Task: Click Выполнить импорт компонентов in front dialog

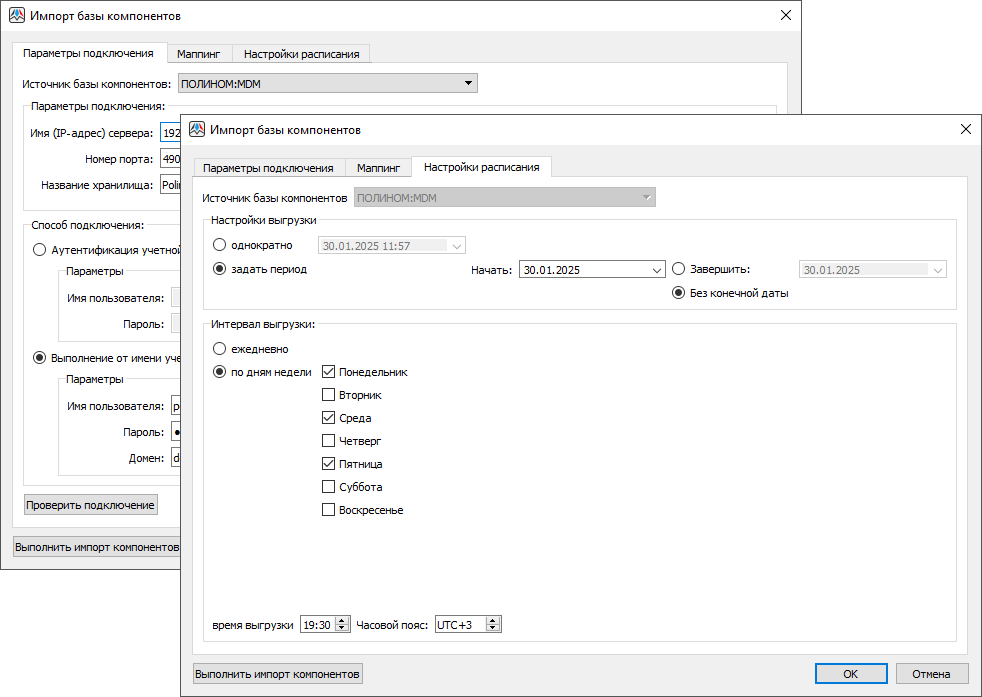Action: [277, 674]
